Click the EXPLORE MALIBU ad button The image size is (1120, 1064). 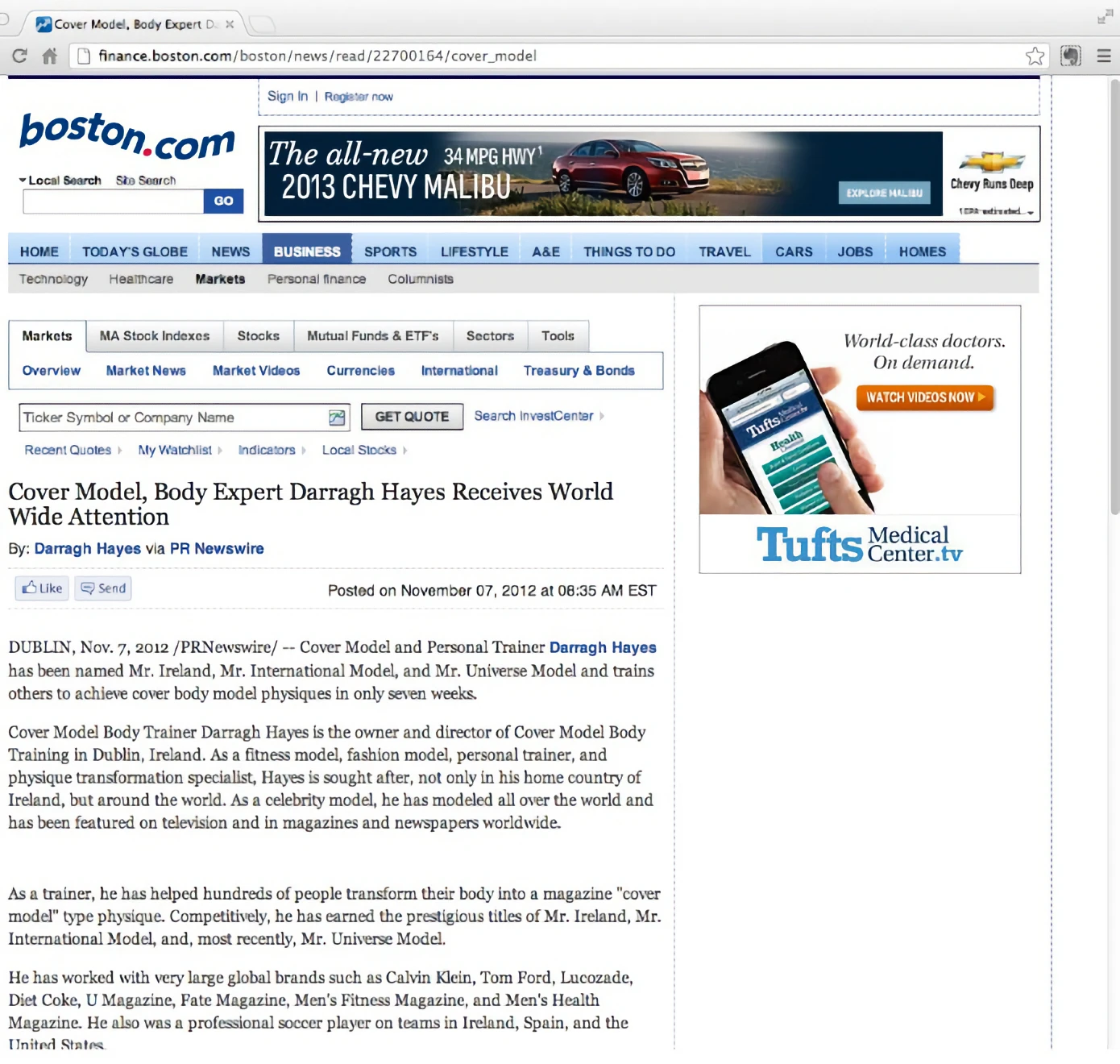[x=884, y=193]
